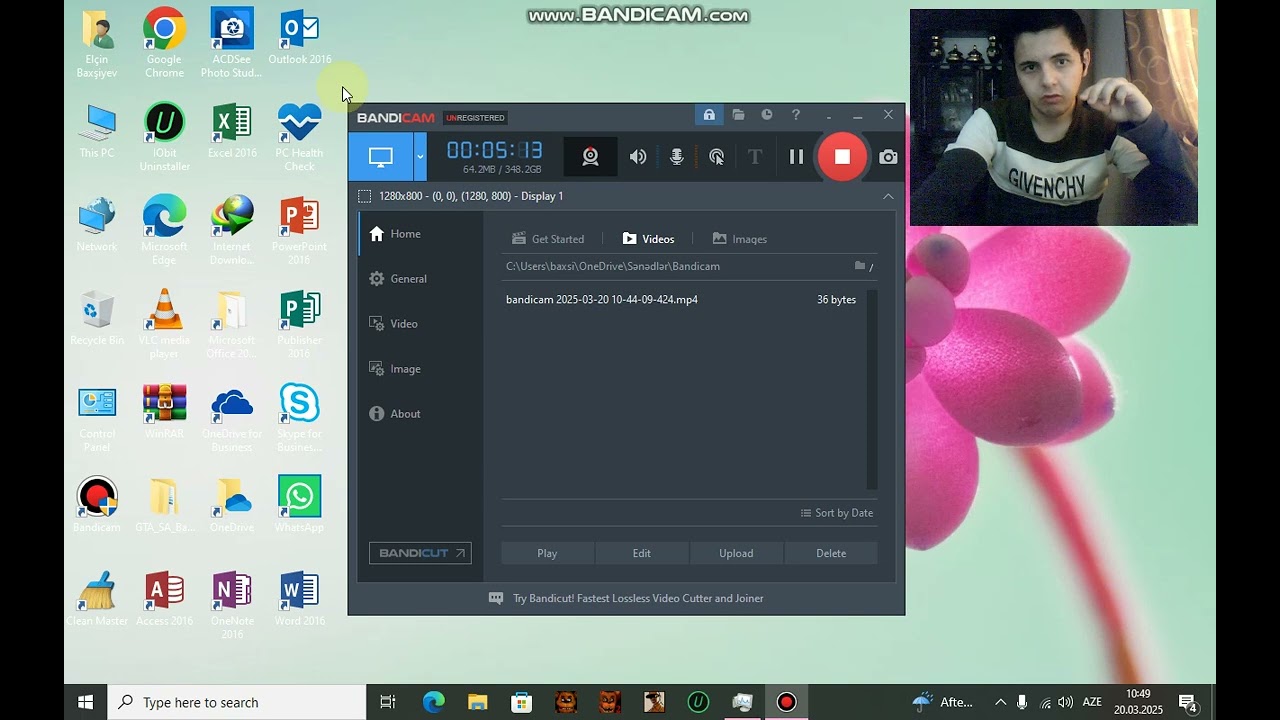Expand the recording mode dropdown arrow

420,157
